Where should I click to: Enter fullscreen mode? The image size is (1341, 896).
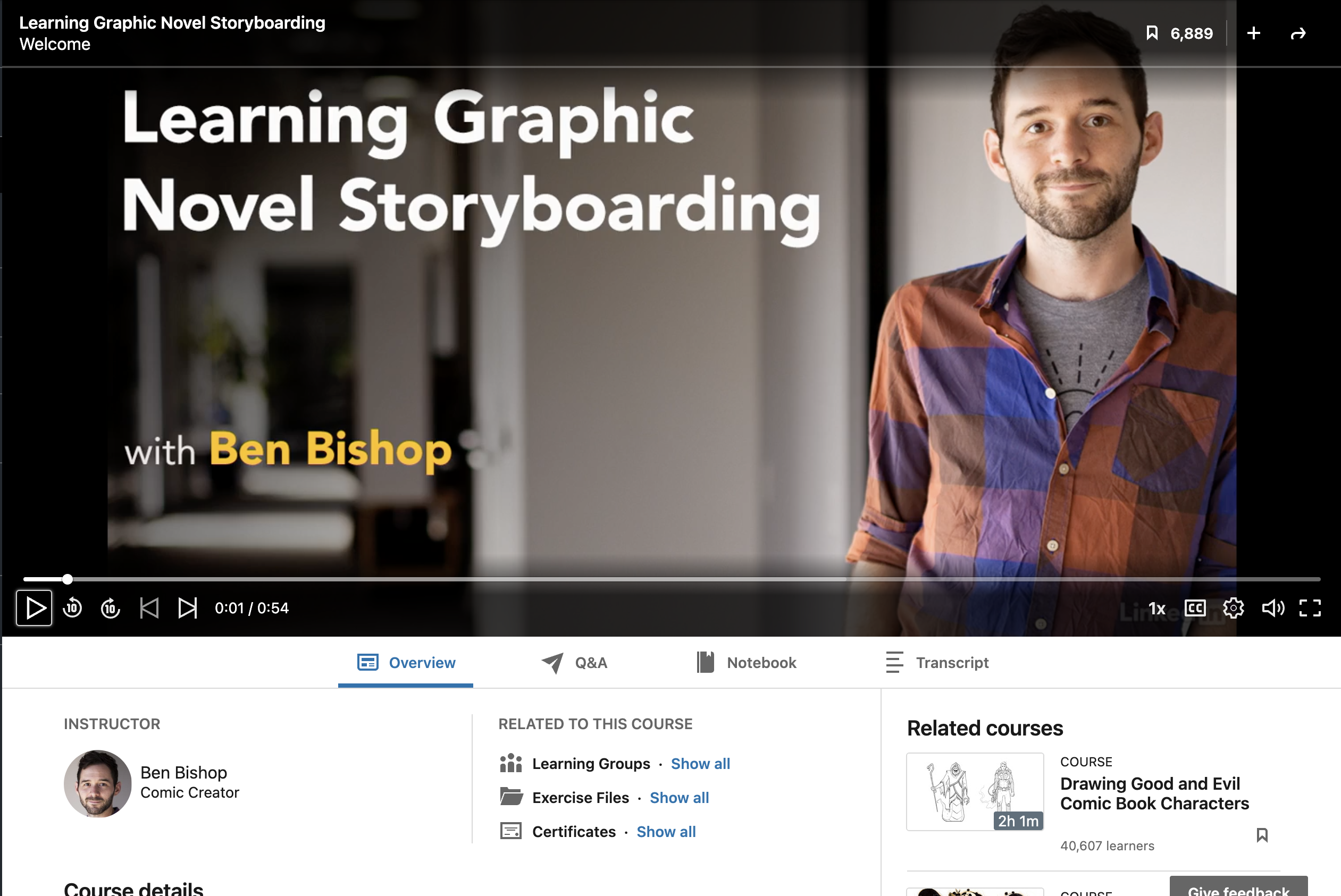coord(1310,608)
